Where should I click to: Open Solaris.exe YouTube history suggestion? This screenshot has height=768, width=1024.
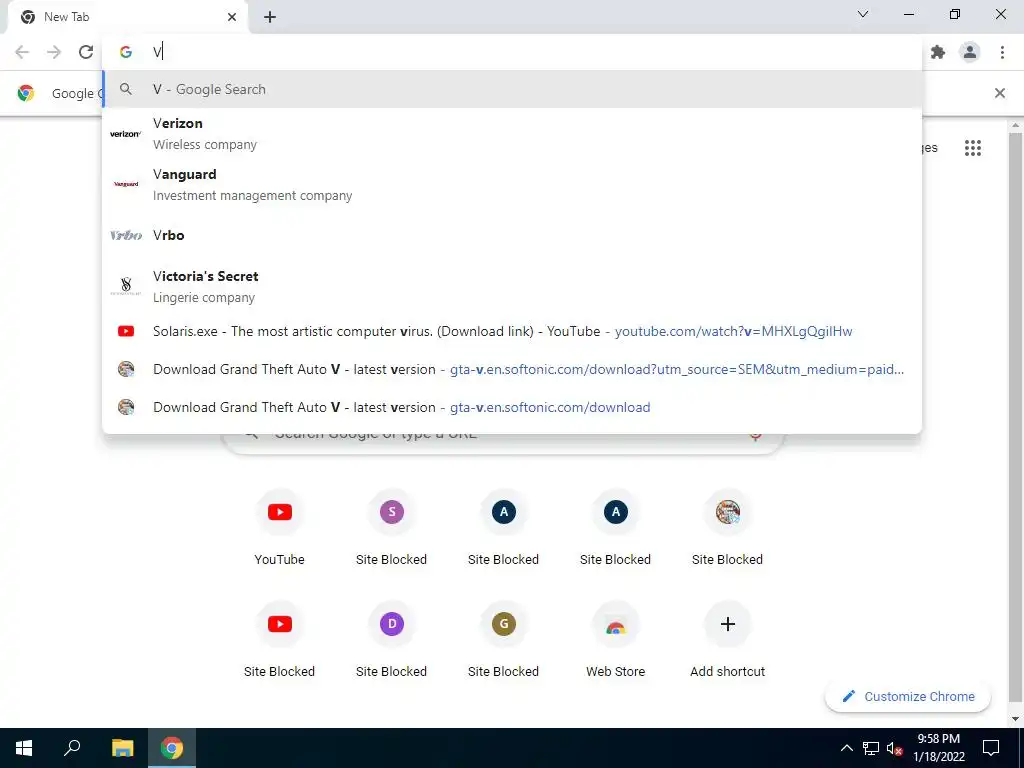[512, 331]
